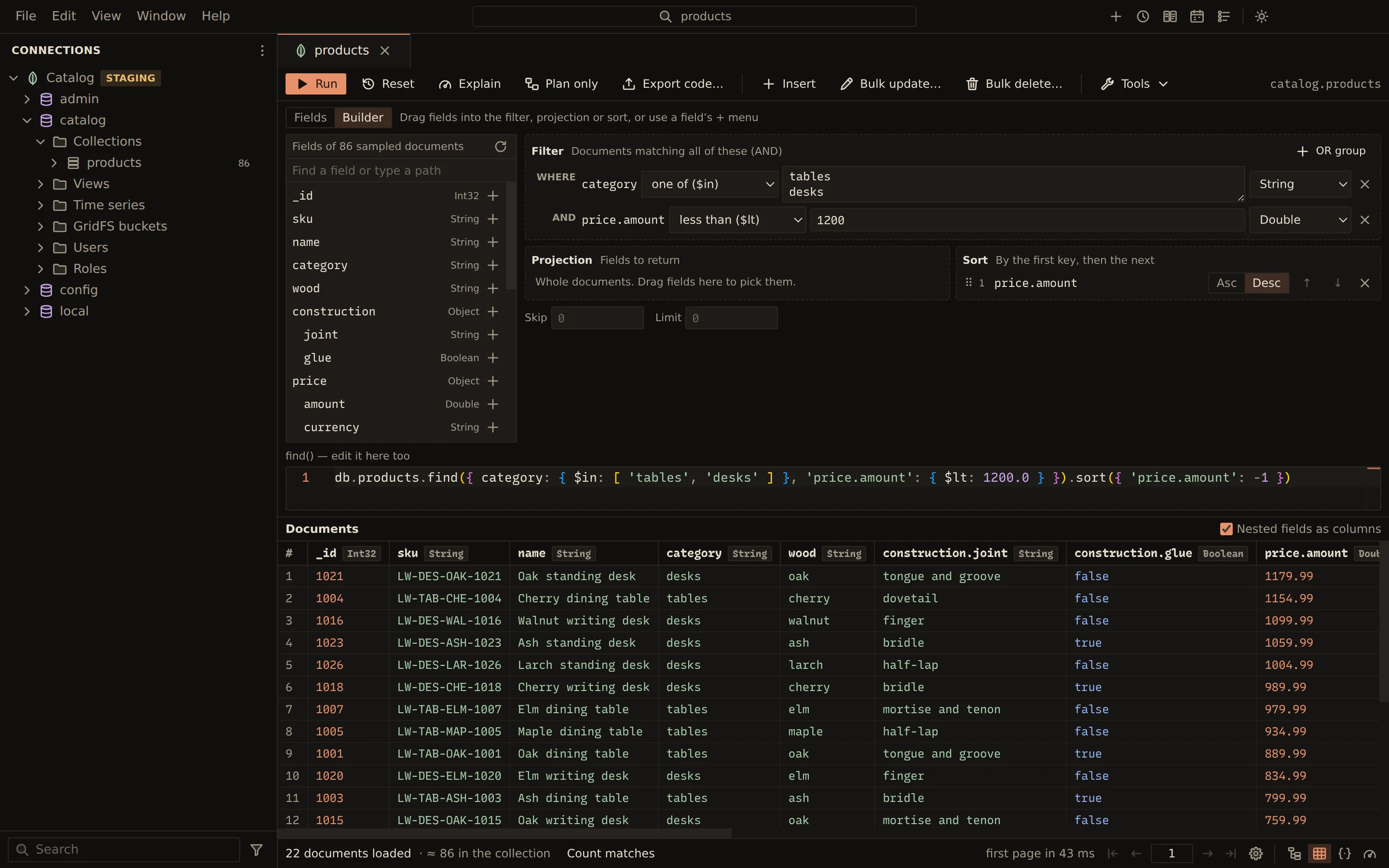
Task: Move price.amount sort key down
Action: point(1337,283)
